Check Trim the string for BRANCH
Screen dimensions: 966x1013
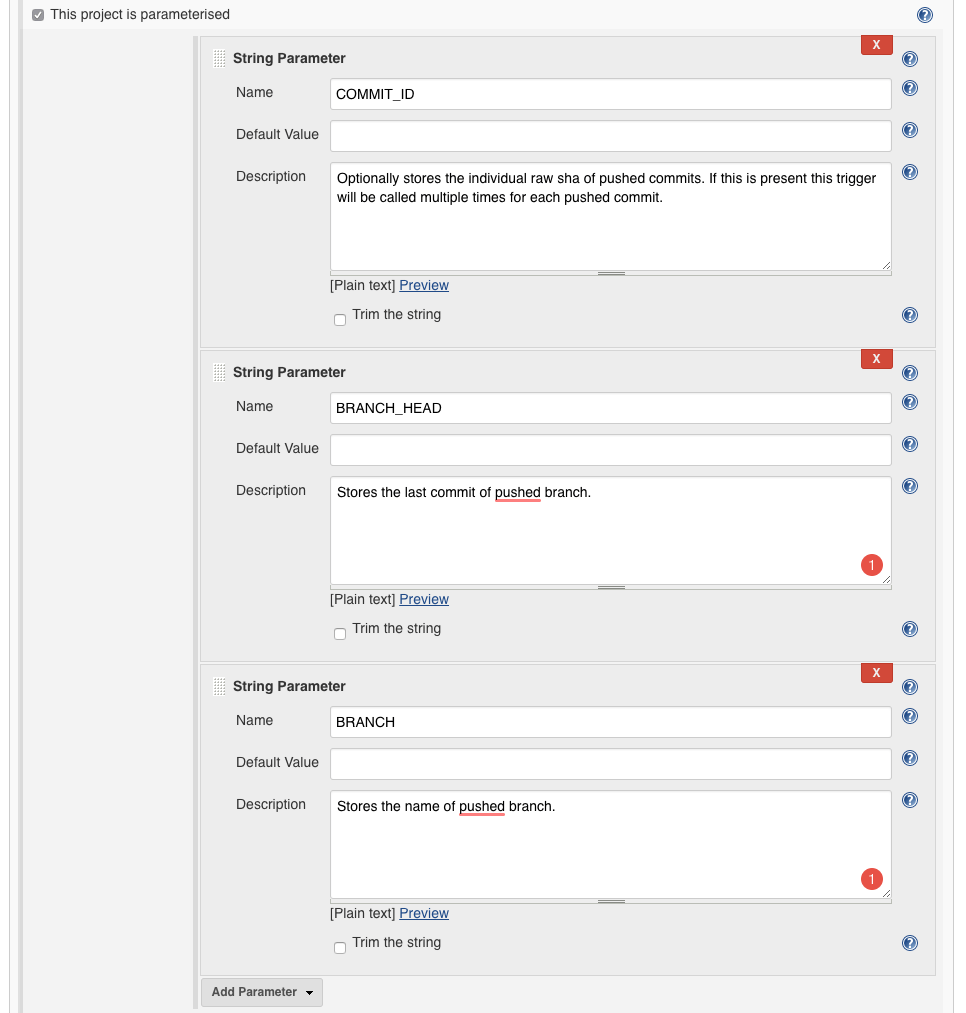pos(339,947)
